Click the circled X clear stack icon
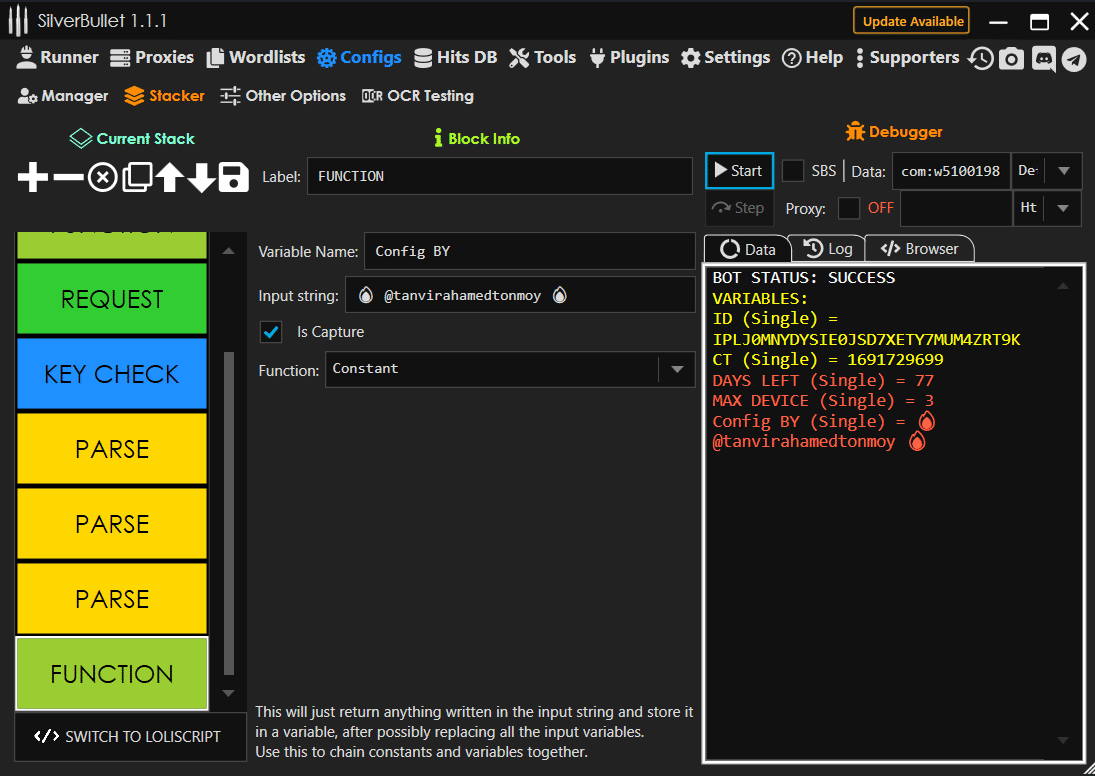 tap(102, 178)
